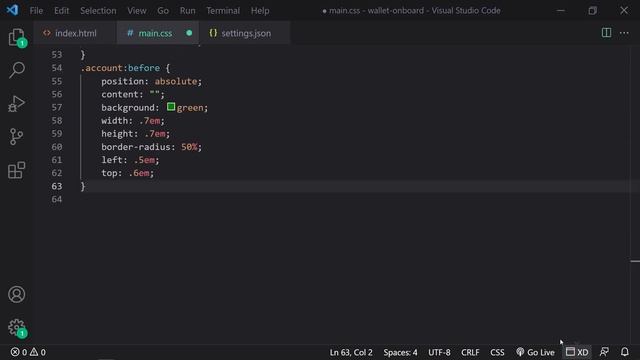Open the Edit menu

click(x=62, y=11)
